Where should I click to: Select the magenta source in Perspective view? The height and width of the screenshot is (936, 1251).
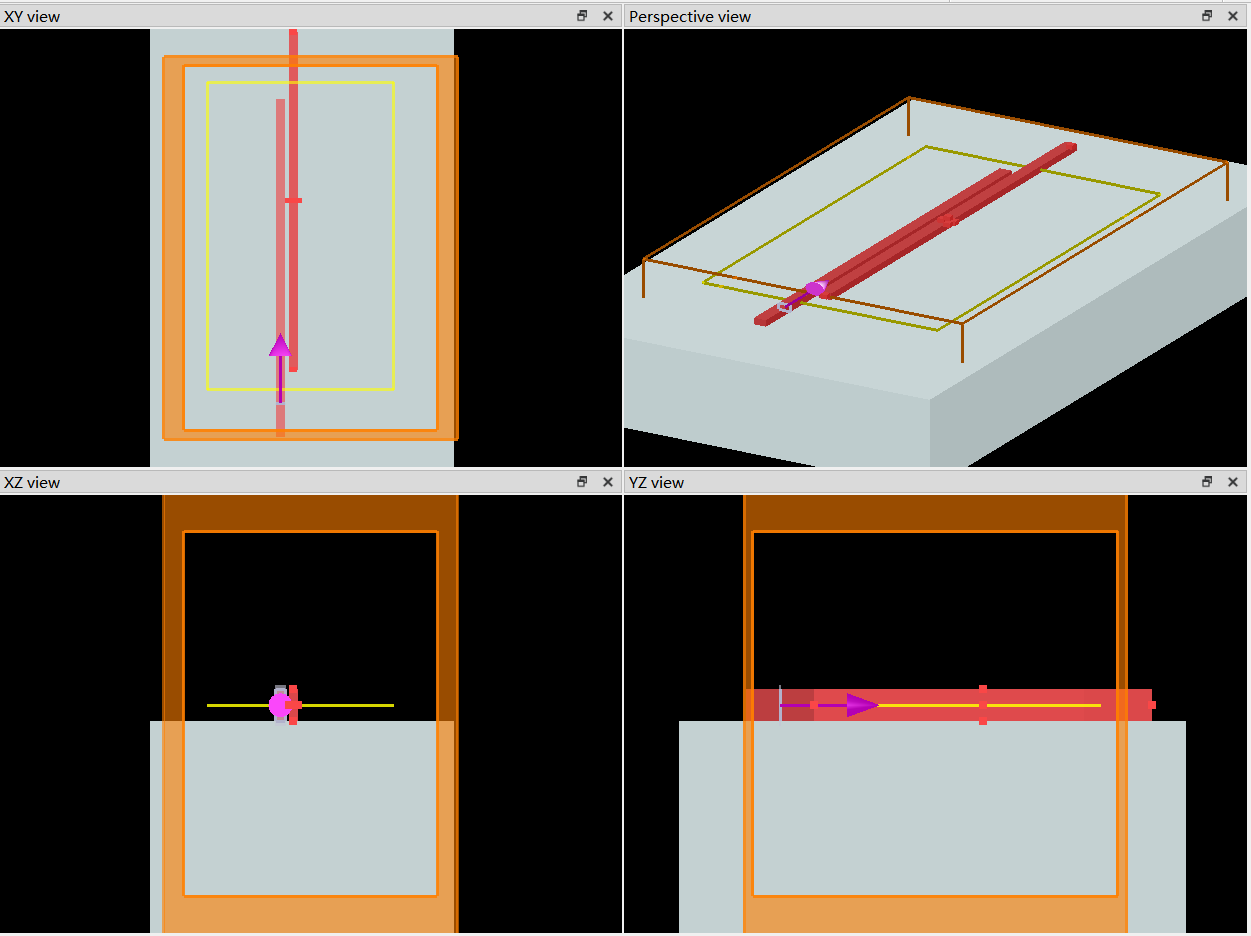(815, 289)
